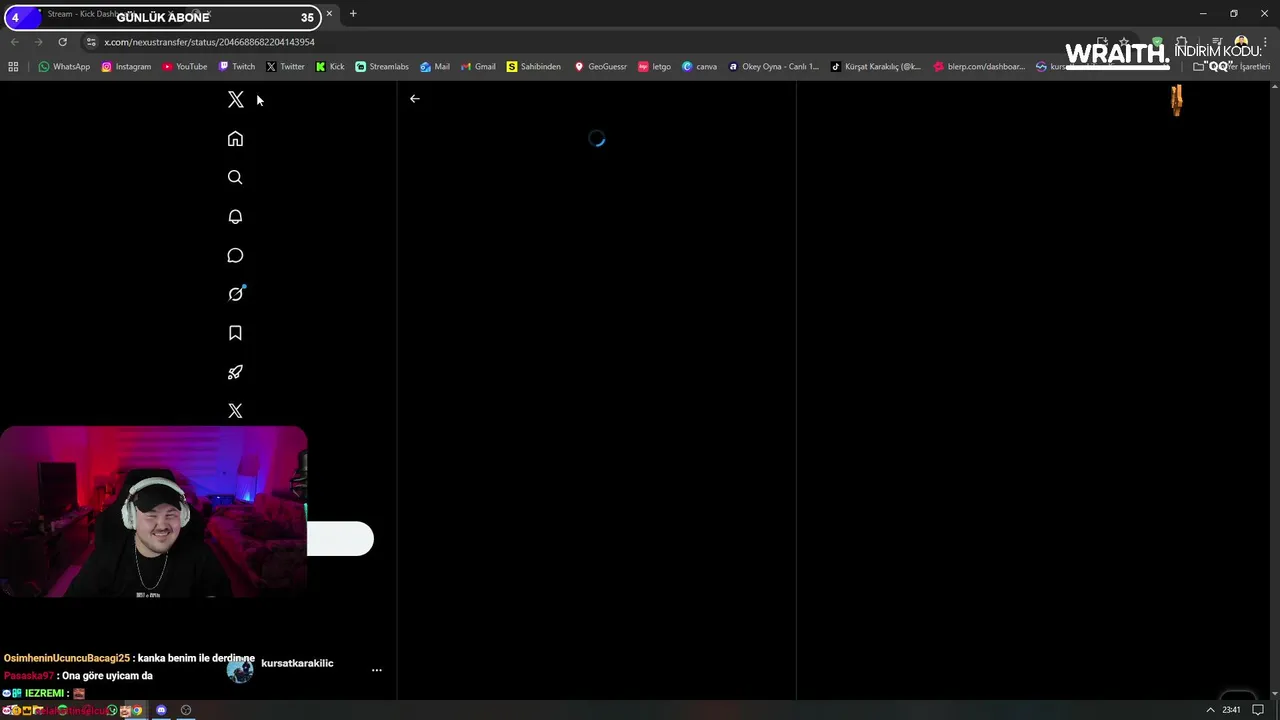Open the Sahibinden bookmark
The height and width of the screenshot is (720, 1280).
534,67
